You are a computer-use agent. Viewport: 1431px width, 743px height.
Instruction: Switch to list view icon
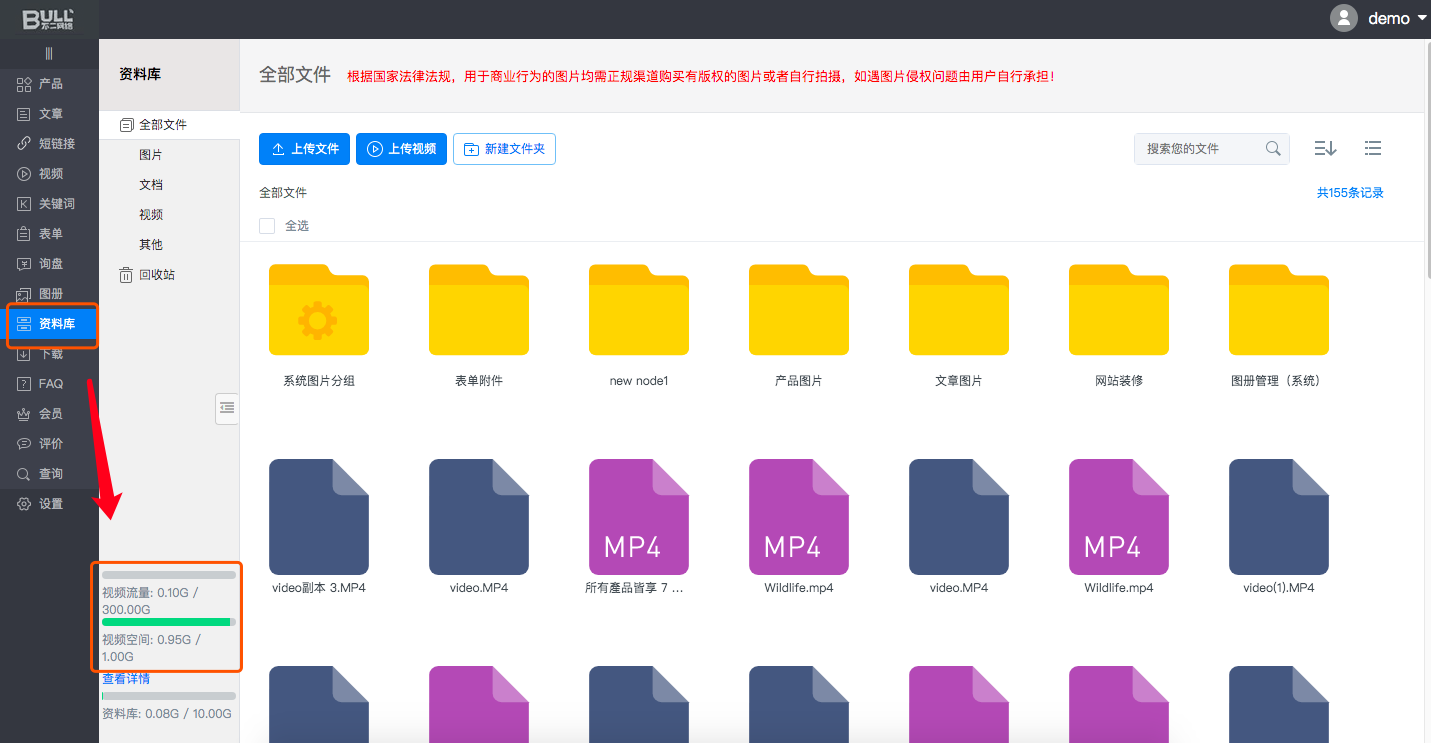click(1373, 148)
